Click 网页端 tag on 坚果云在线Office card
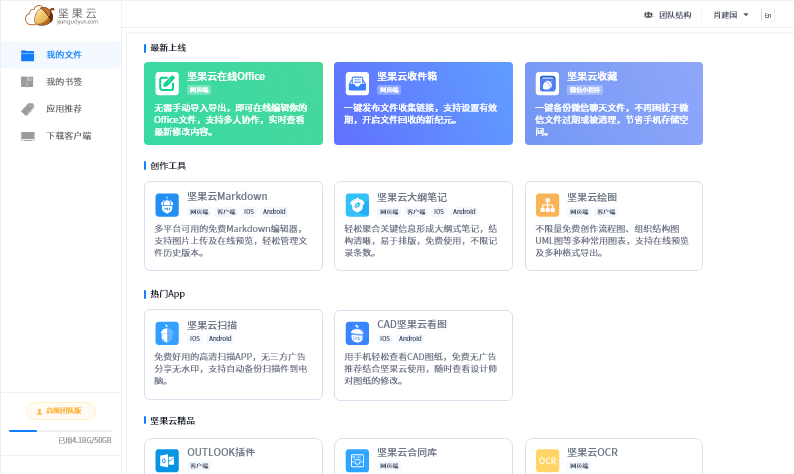Viewport: 794px width, 474px height. point(199,90)
